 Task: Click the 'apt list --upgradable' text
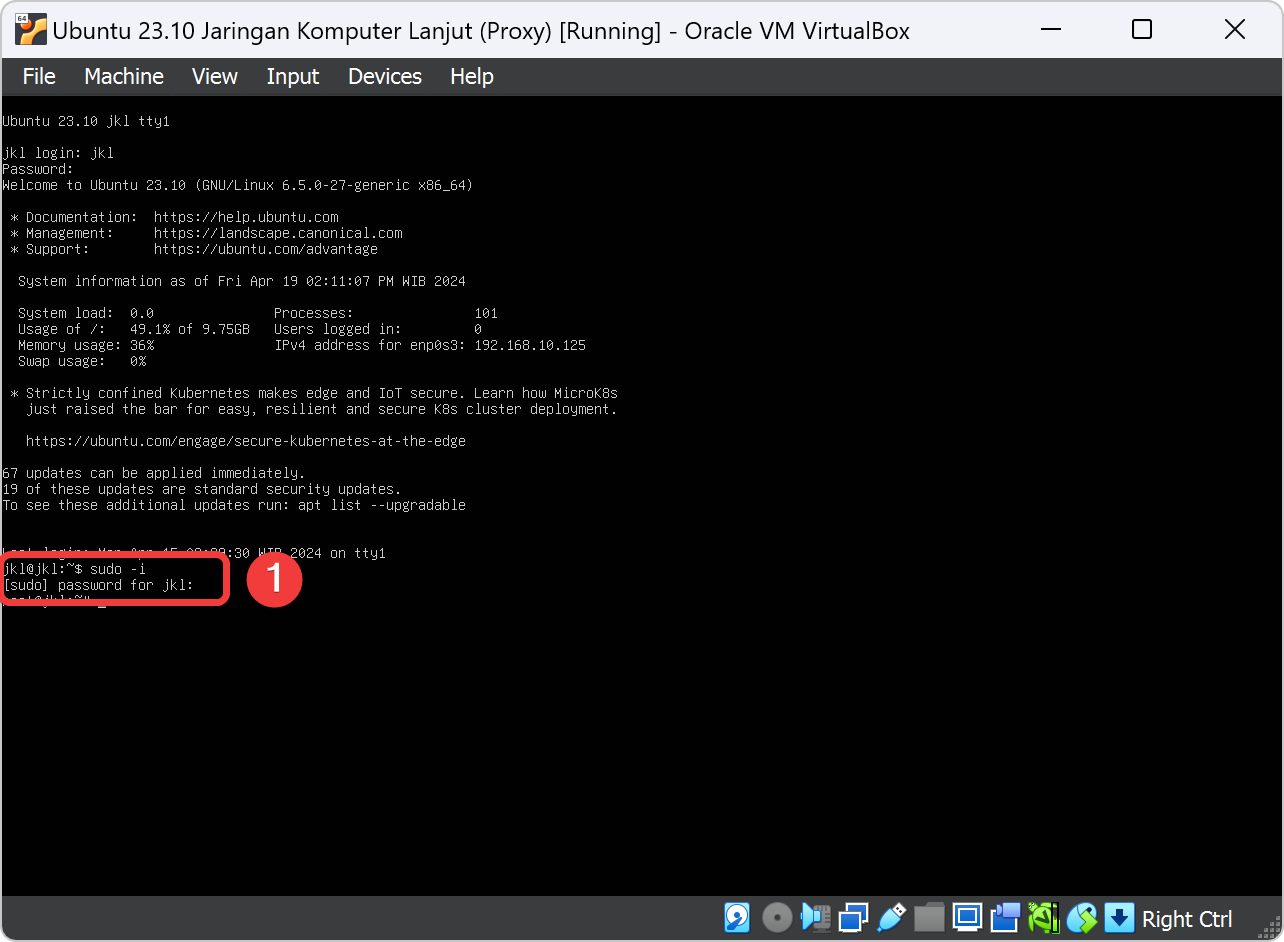point(382,505)
